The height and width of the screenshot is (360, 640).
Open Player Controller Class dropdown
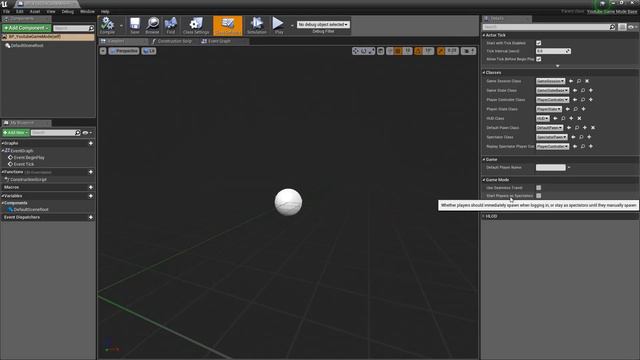[x=552, y=100]
